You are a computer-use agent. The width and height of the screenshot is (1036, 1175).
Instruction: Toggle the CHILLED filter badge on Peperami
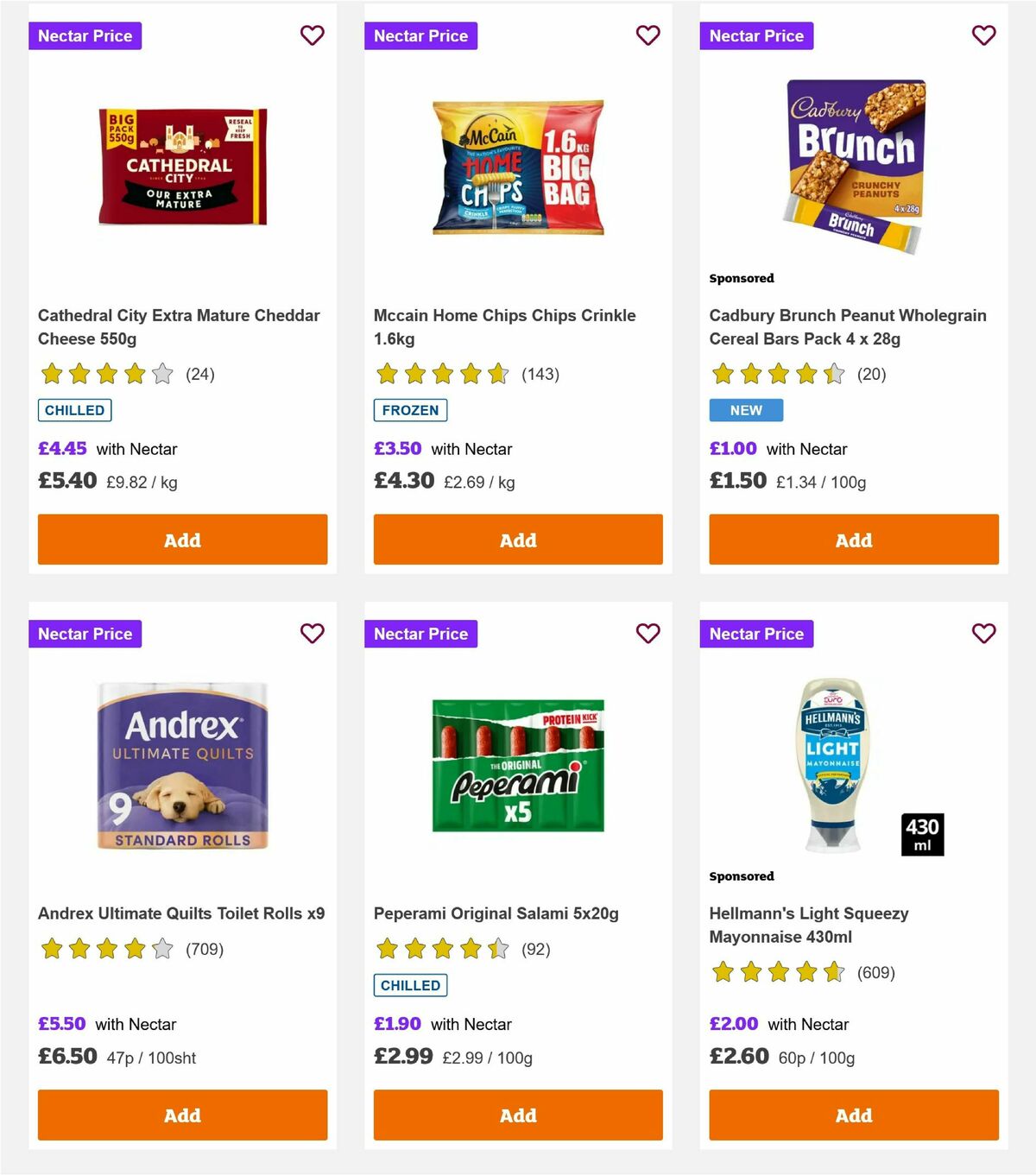(x=409, y=984)
